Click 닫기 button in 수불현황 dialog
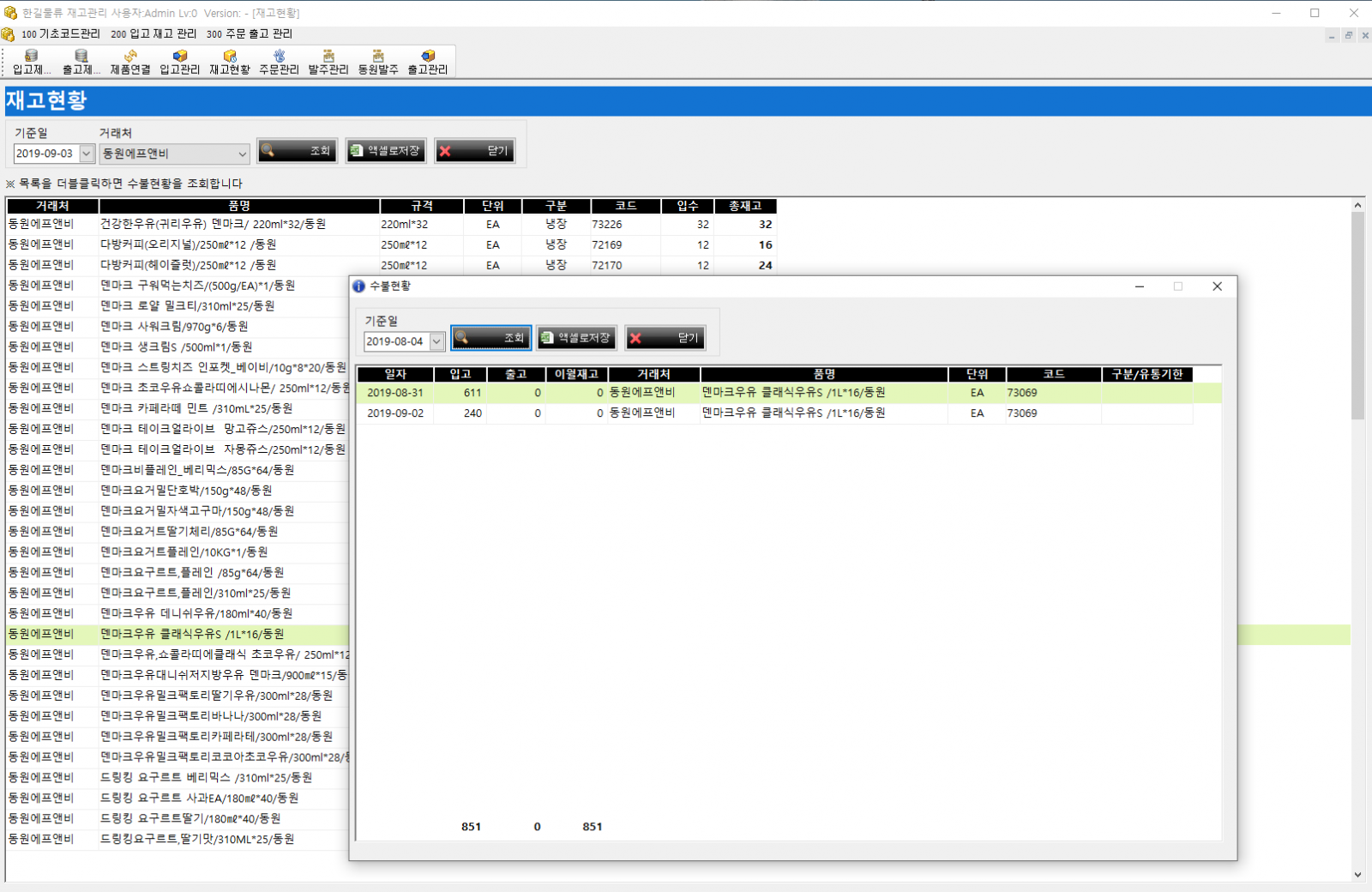Screen dimensions: 1372x892 point(665,338)
